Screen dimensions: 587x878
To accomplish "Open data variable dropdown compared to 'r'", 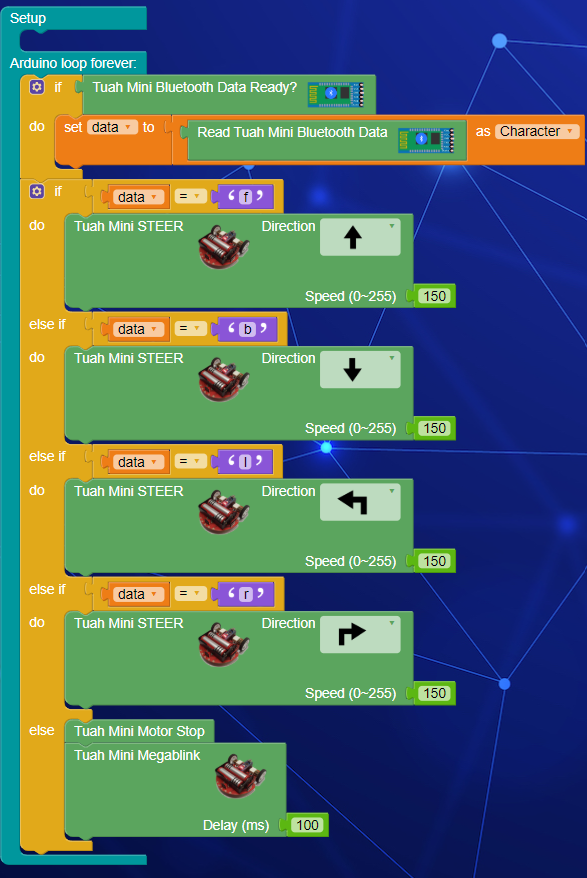I will pyautogui.click(x=139, y=594).
